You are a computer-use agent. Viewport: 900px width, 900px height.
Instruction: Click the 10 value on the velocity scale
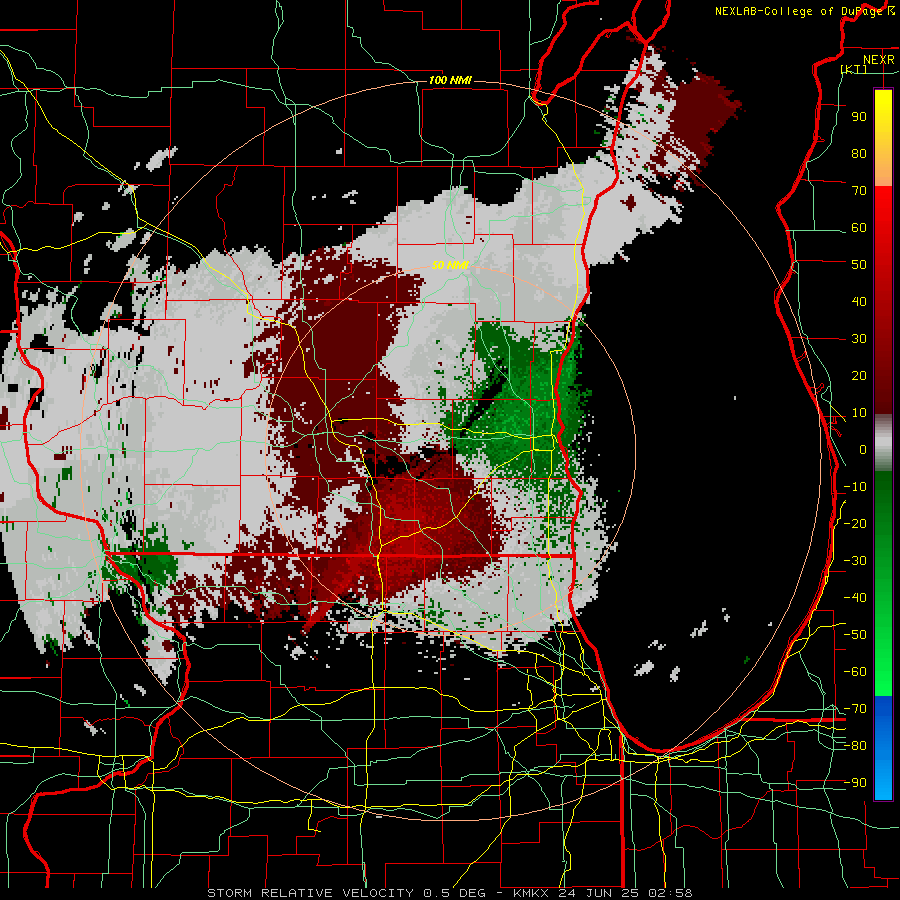pos(859,413)
